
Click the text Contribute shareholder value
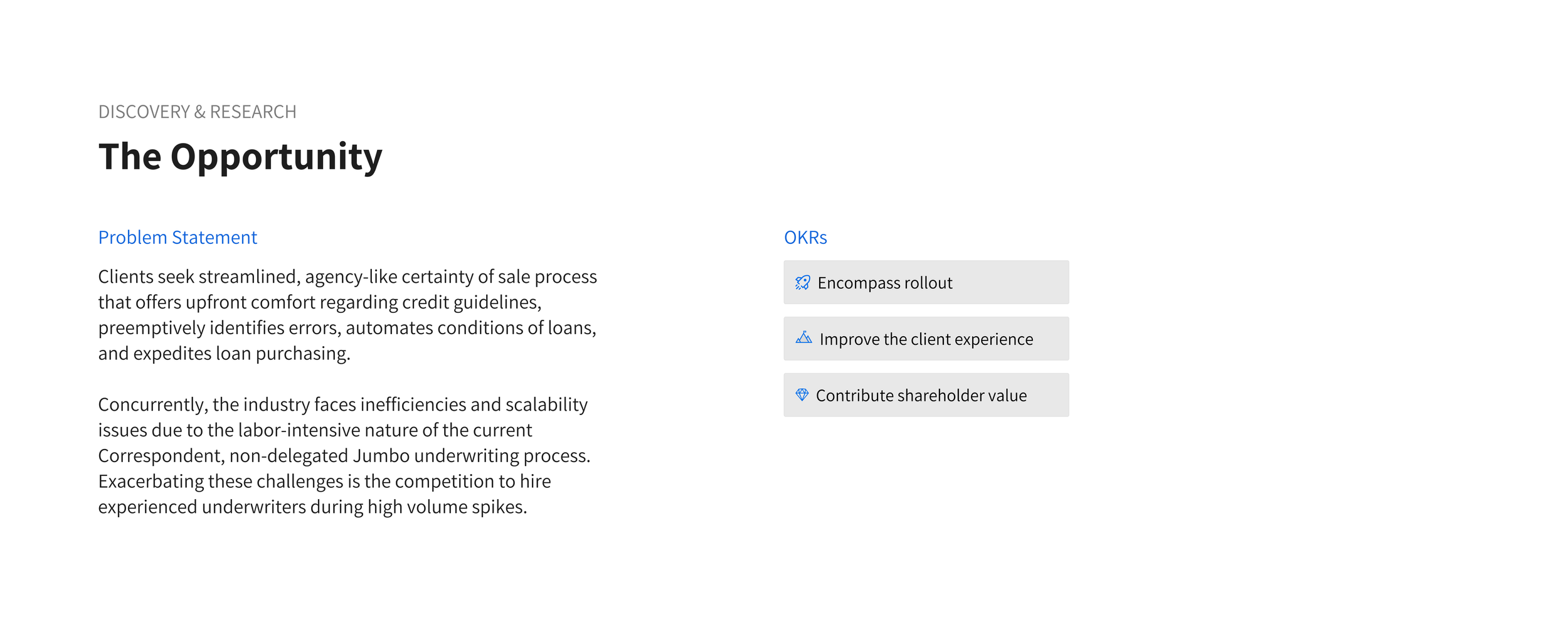pyautogui.click(x=921, y=396)
